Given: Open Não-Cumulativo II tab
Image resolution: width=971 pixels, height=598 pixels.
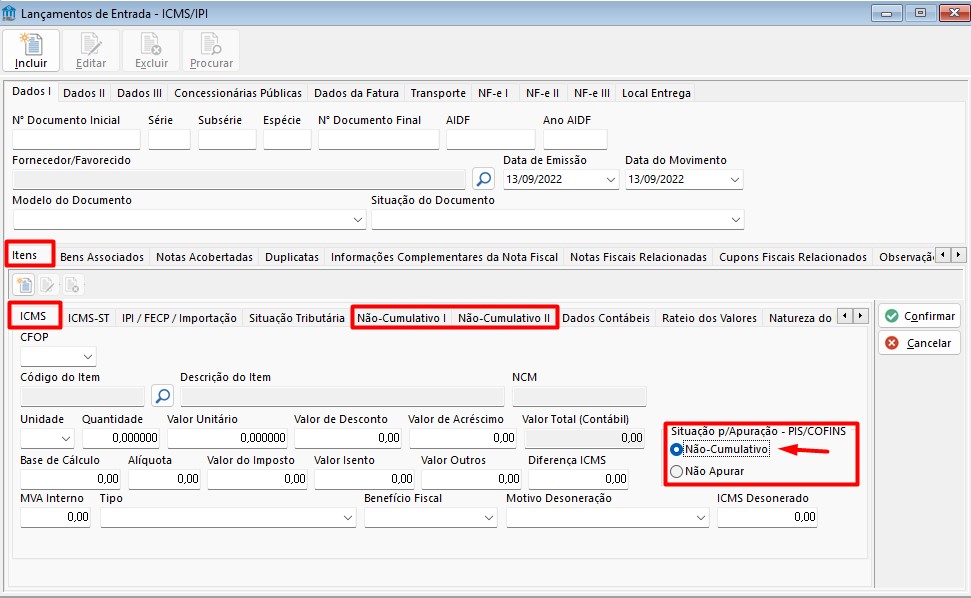Looking at the screenshot, I should pyautogui.click(x=504, y=318).
